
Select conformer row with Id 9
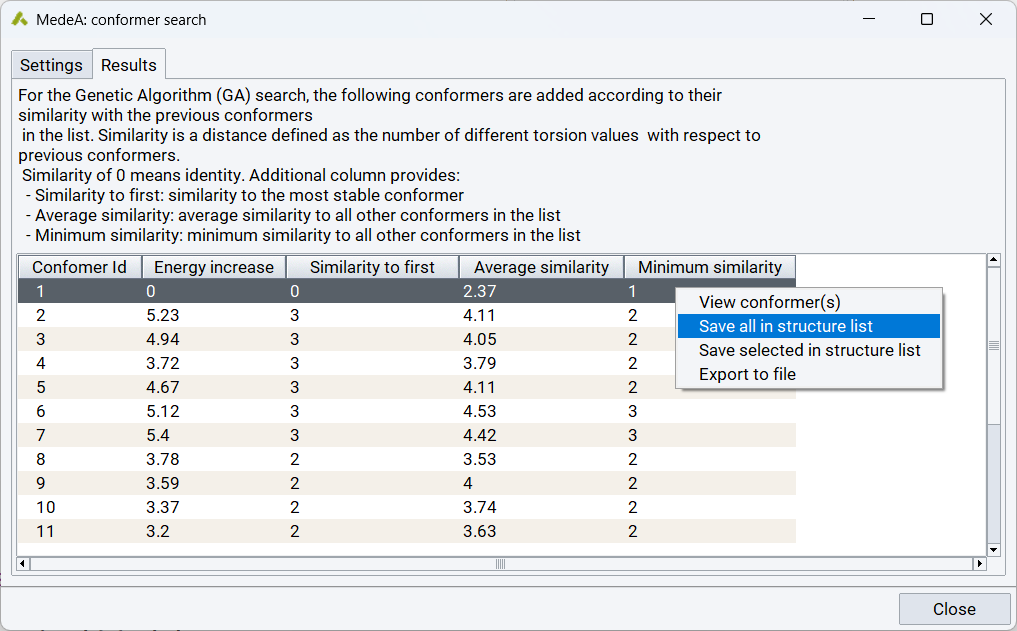point(407,483)
